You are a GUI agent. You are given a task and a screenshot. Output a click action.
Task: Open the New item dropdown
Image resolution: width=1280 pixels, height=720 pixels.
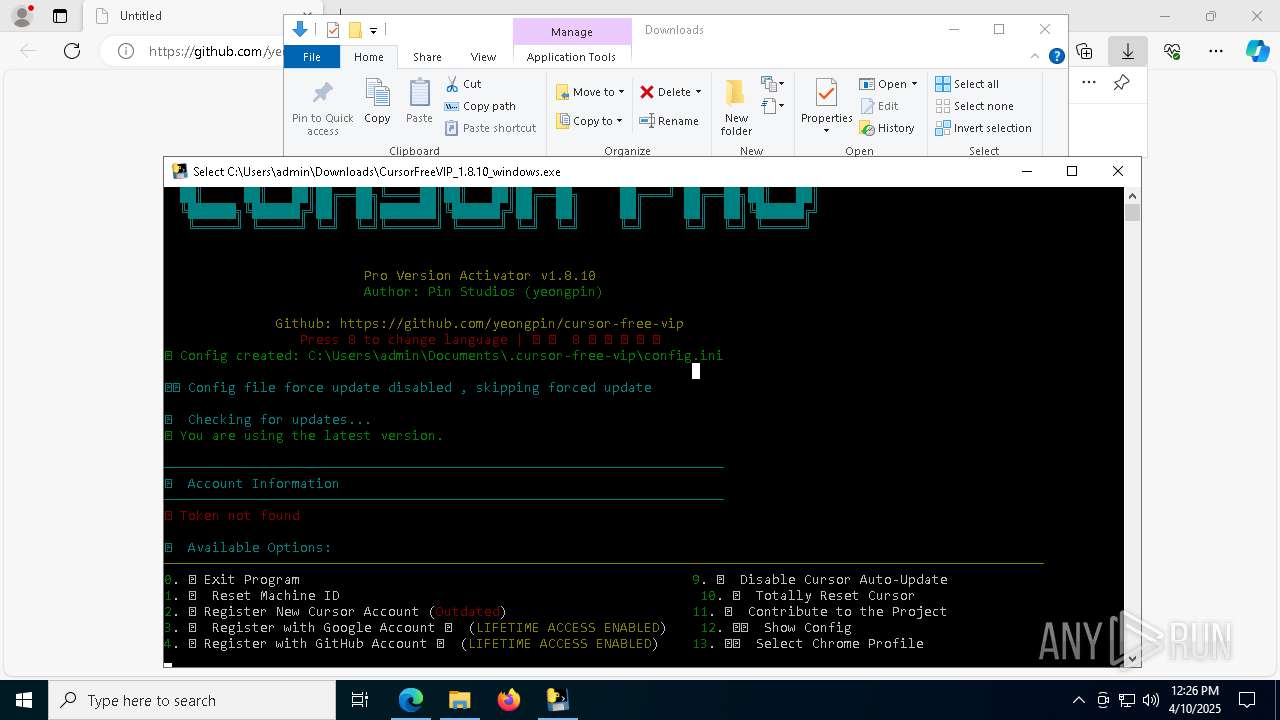tap(772, 84)
